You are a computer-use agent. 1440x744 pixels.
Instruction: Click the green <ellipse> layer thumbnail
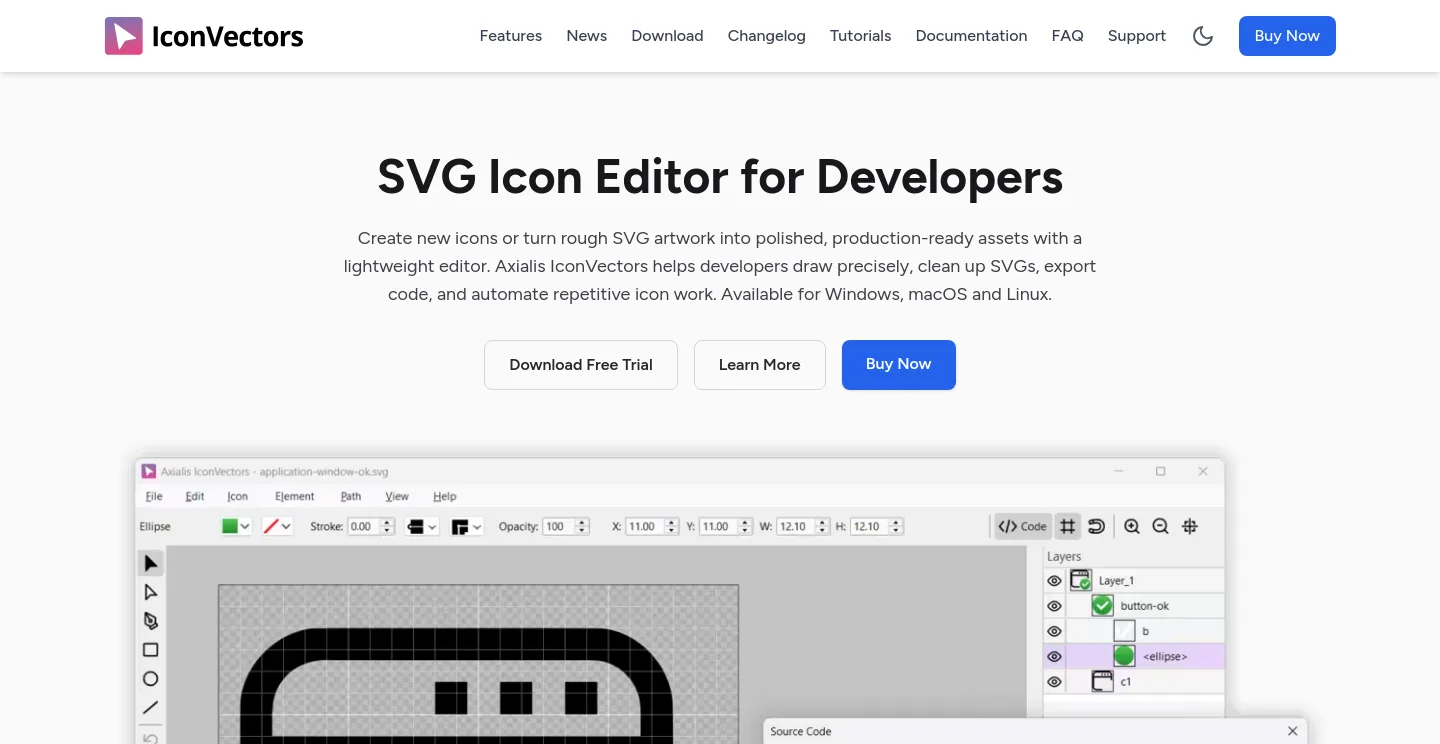click(x=1124, y=656)
